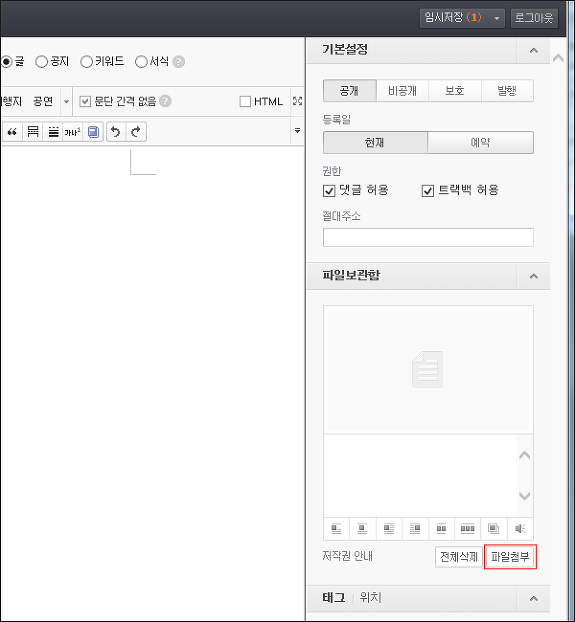The image size is (575, 622).
Task: Align image left with text wrap
Action: [389, 529]
